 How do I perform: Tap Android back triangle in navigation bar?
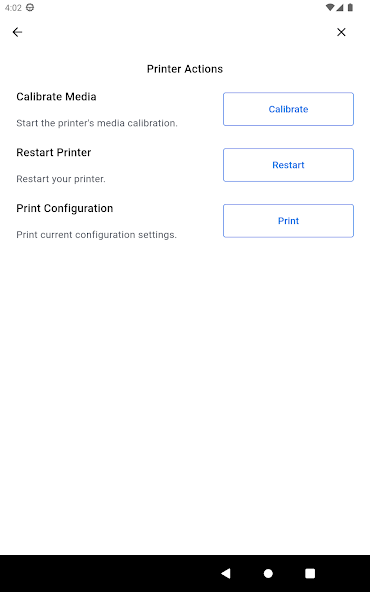point(226,574)
